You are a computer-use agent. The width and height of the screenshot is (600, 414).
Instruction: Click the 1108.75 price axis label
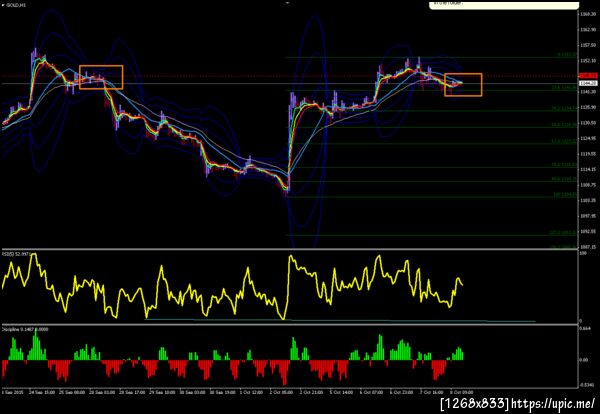click(x=588, y=185)
